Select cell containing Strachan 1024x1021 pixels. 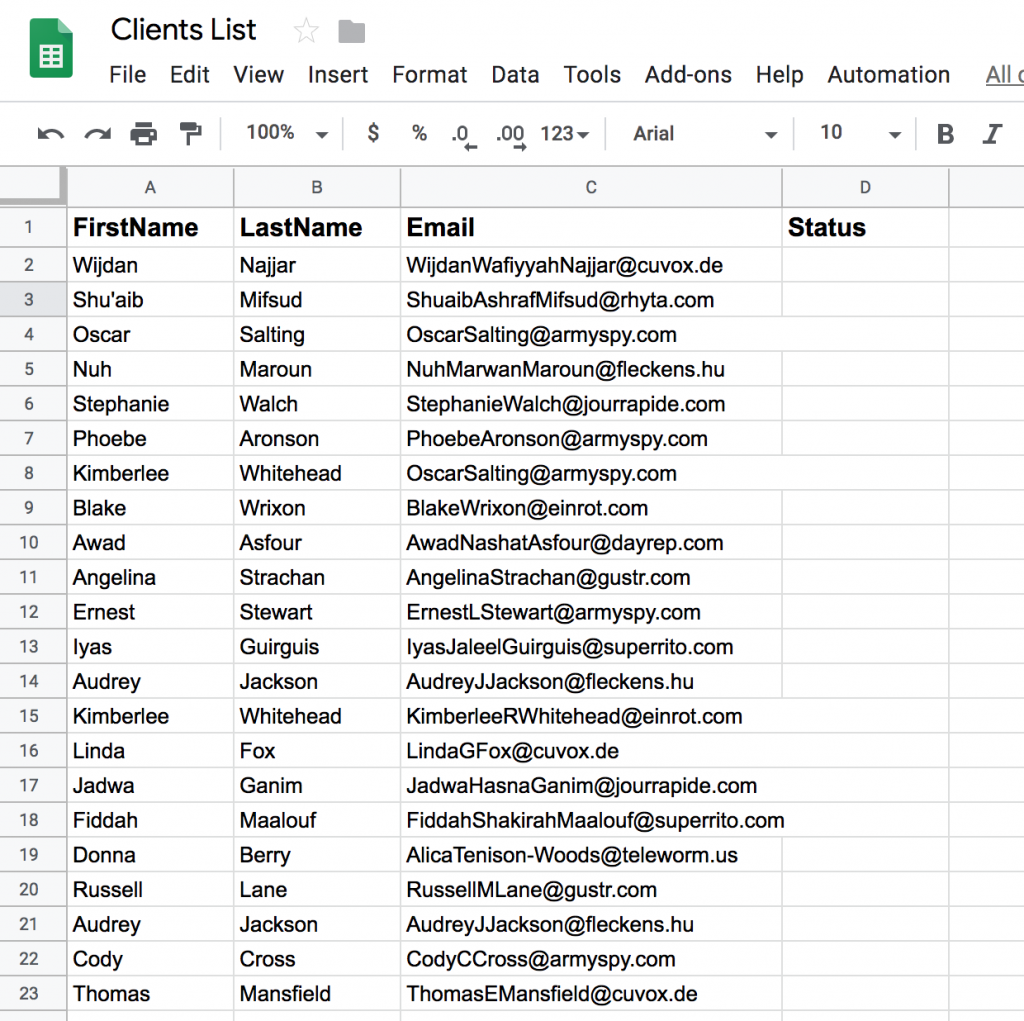(x=317, y=577)
